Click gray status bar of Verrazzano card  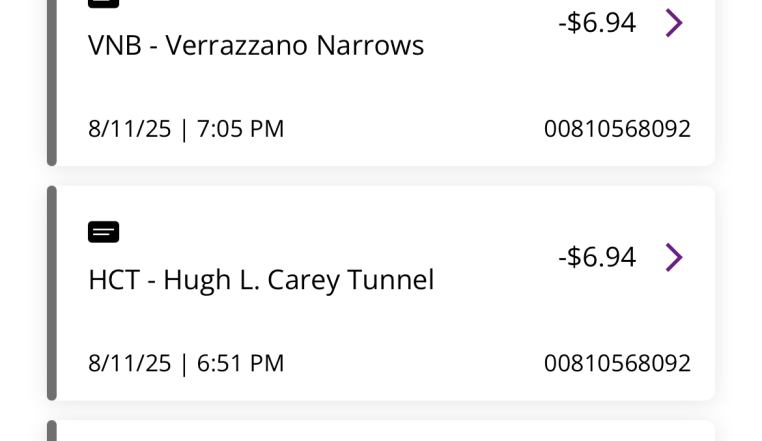click(52, 80)
